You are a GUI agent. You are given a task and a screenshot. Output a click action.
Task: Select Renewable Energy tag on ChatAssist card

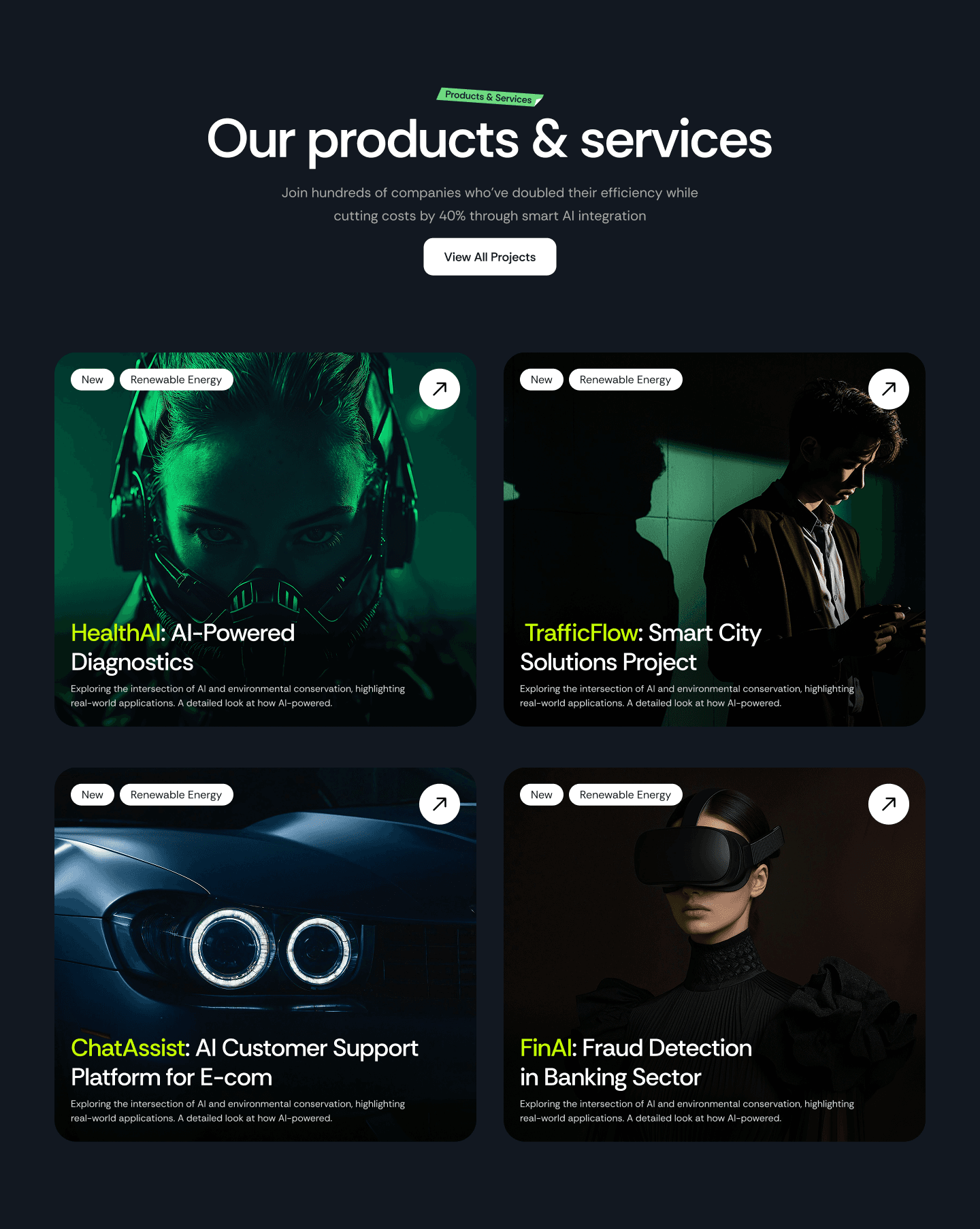pyautogui.click(x=176, y=795)
